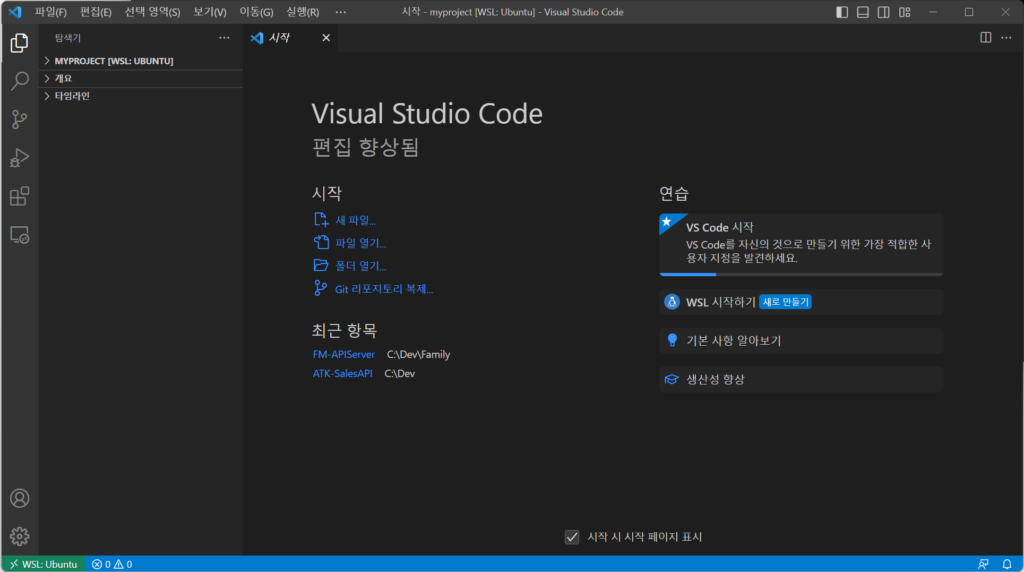Open recent project ATK-SalesAPI
Image resolution: width=1024 pixels, height=572 pixels.
tap(342, 373)
